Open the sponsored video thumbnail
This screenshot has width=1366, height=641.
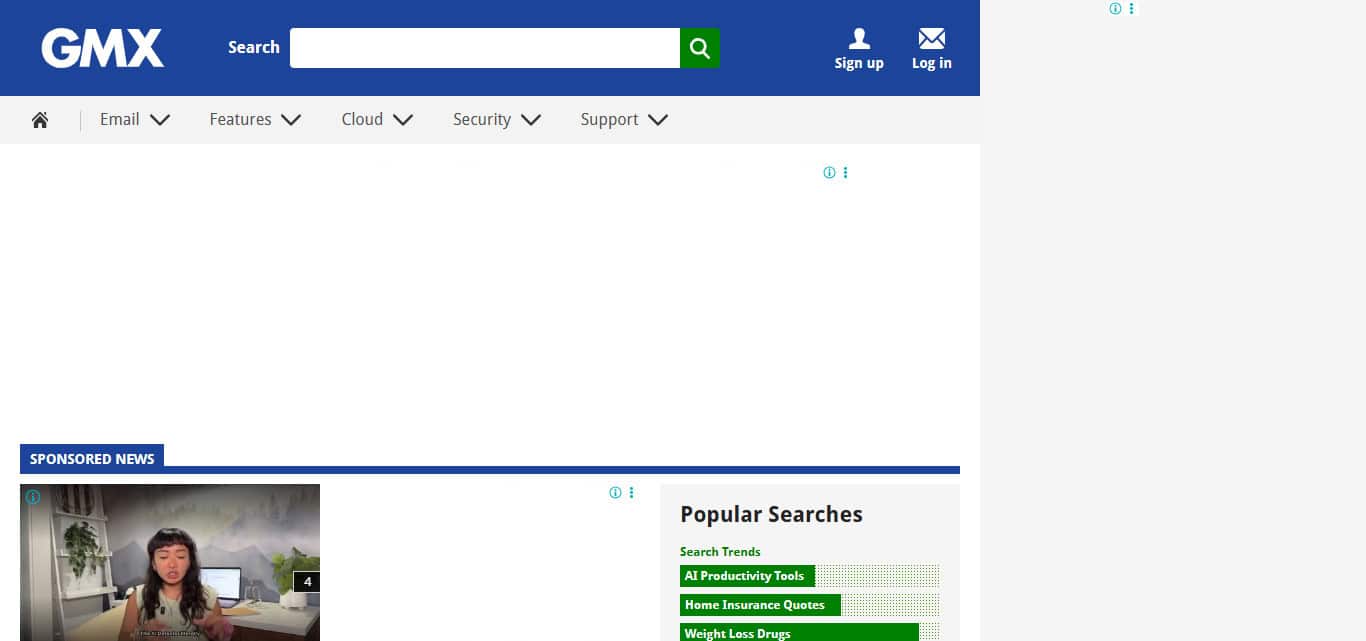pyautogui.click(x=170, y=562)
